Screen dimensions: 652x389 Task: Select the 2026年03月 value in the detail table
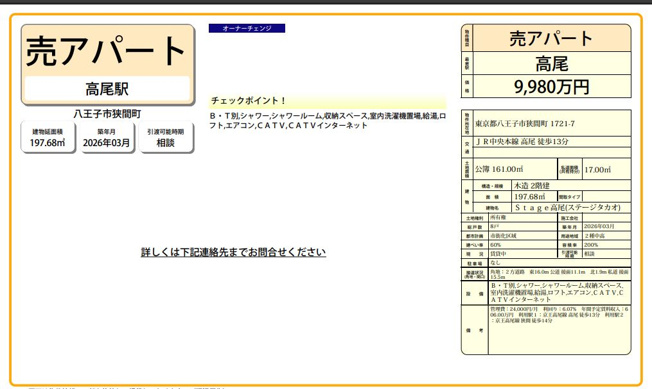coord(599,227)
